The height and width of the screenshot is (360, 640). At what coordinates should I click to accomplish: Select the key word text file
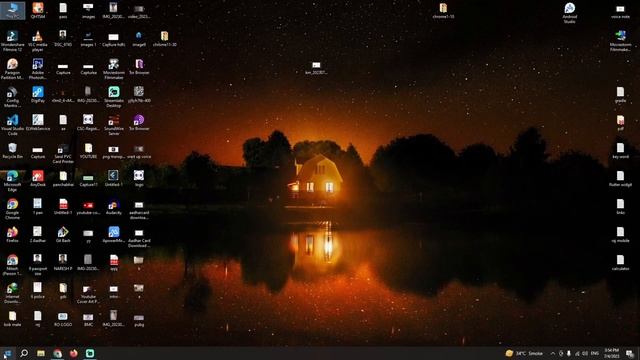(620, 151)
